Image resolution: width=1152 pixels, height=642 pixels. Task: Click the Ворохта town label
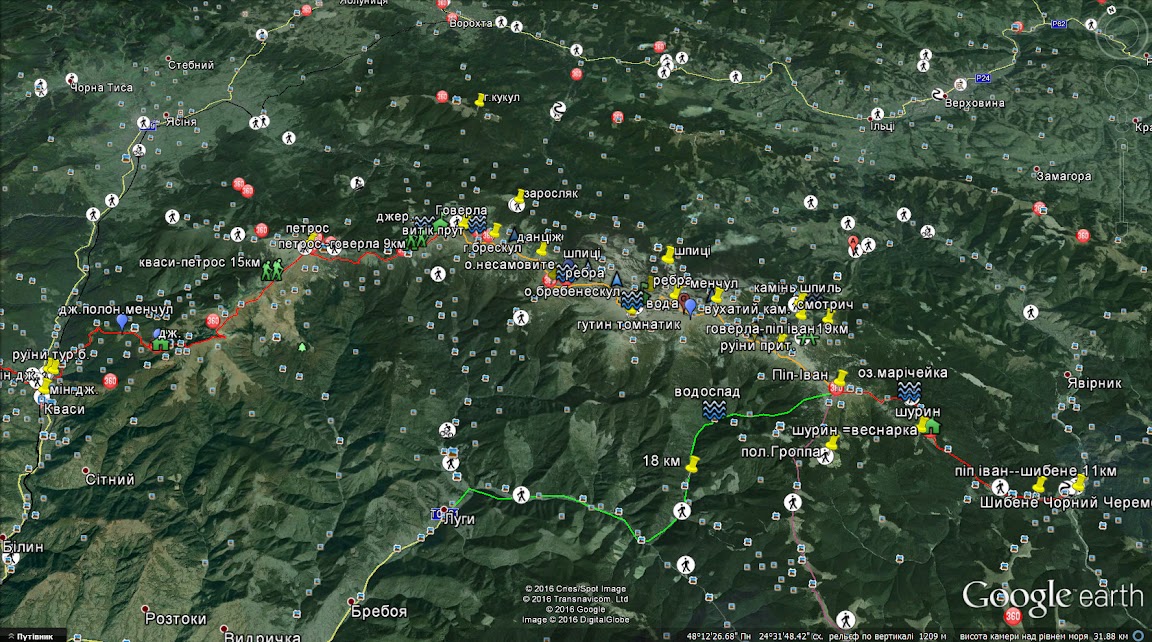pyautogui.click(x=471, y=24)
